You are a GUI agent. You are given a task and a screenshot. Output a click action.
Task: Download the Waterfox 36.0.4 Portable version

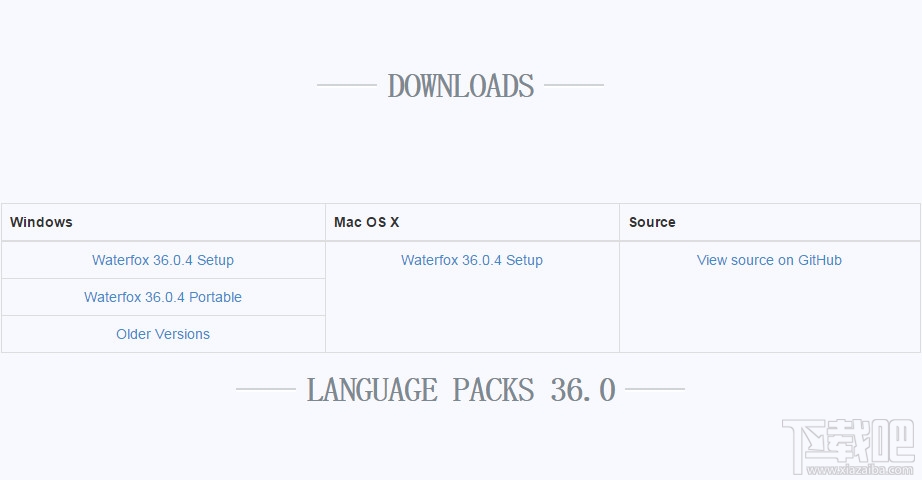163,297
